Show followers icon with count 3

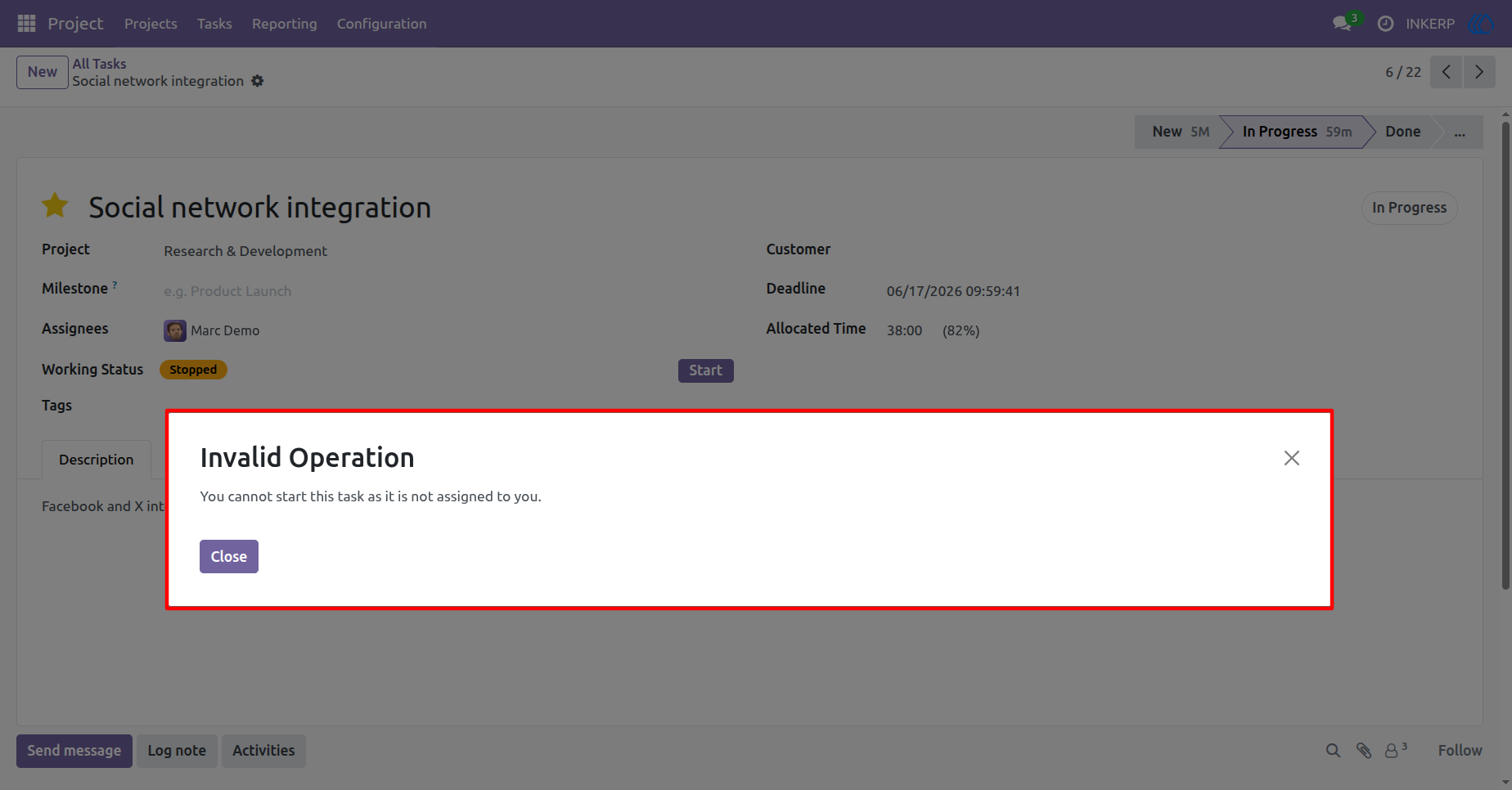[1396, 750]
